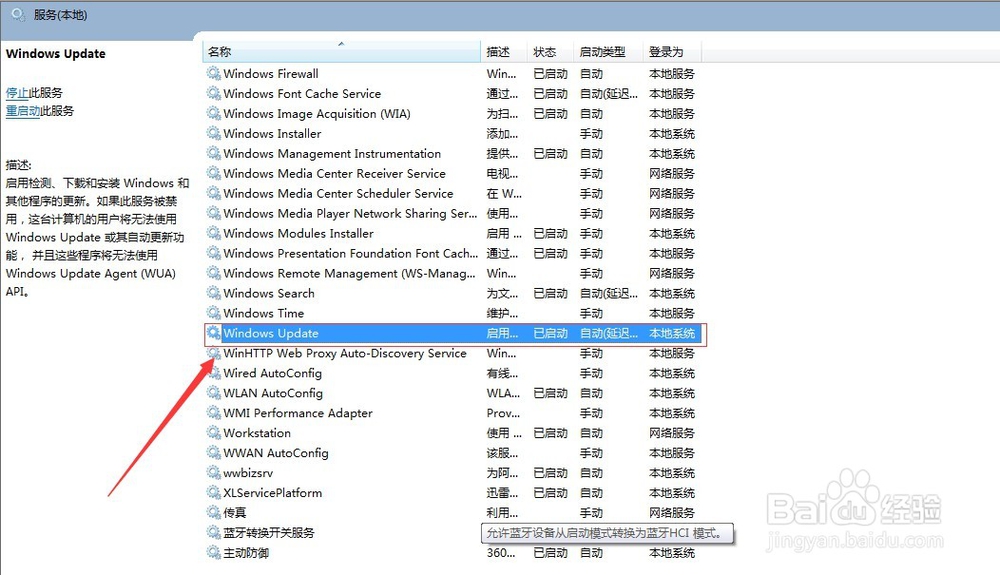Screen dimensions: 1000x575
Task: Select the WWAN AutoConfig service name
Action: point(276,453)
